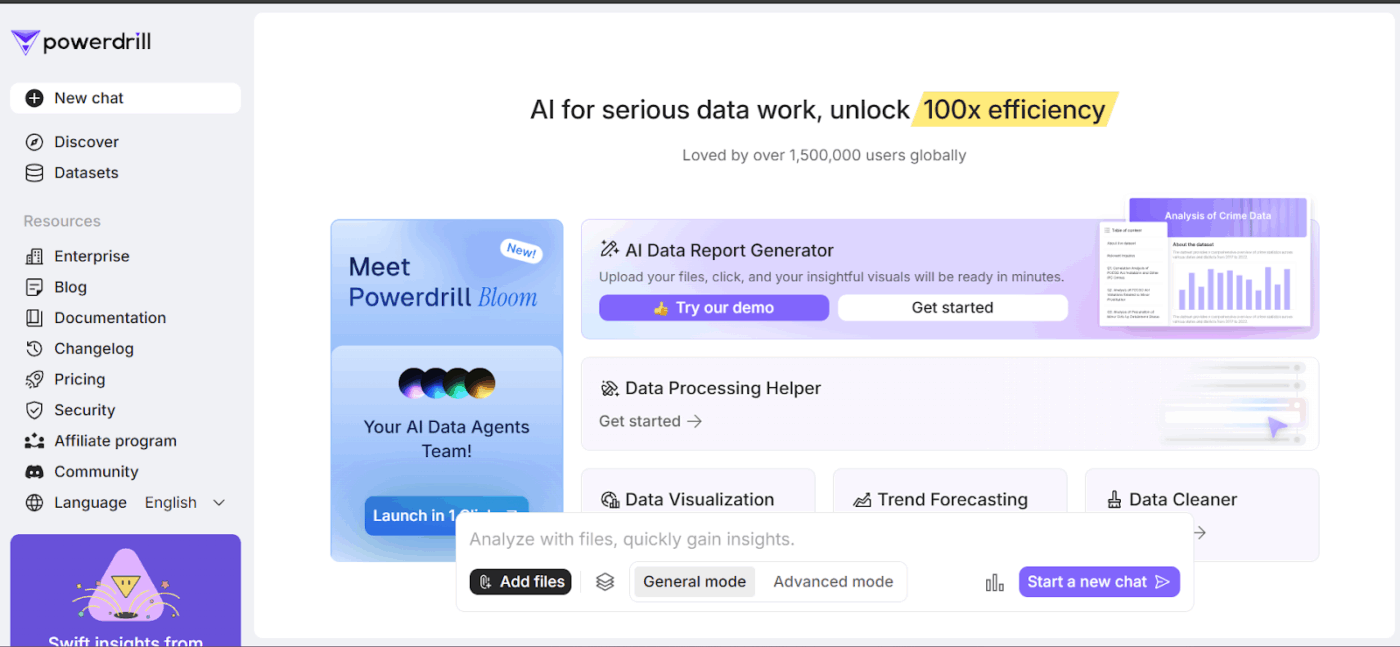Switch to General mode
Image resolution: width=1400 pixels, height=647 pixels.
694,582
